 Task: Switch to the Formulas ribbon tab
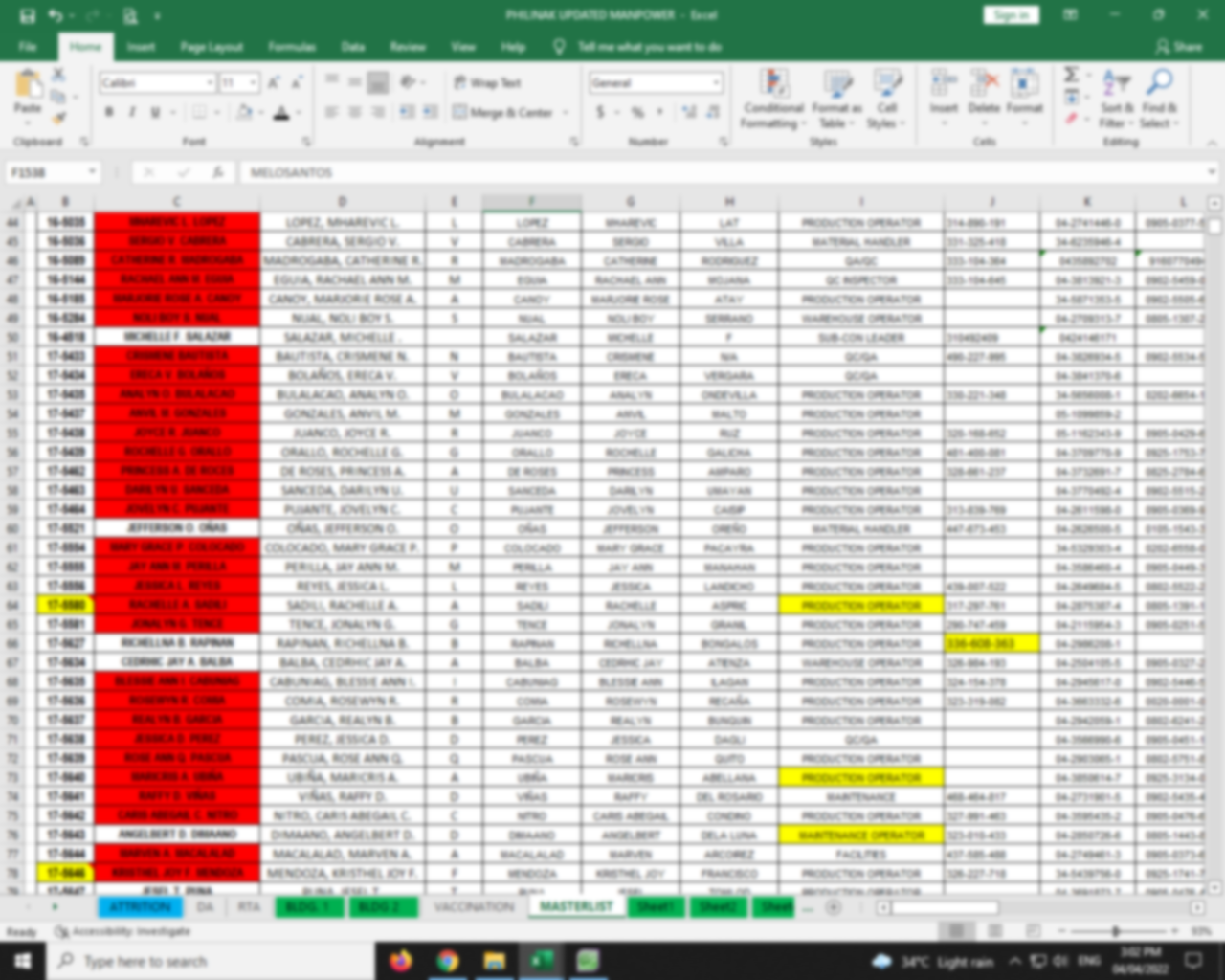[x=292, y=46]
